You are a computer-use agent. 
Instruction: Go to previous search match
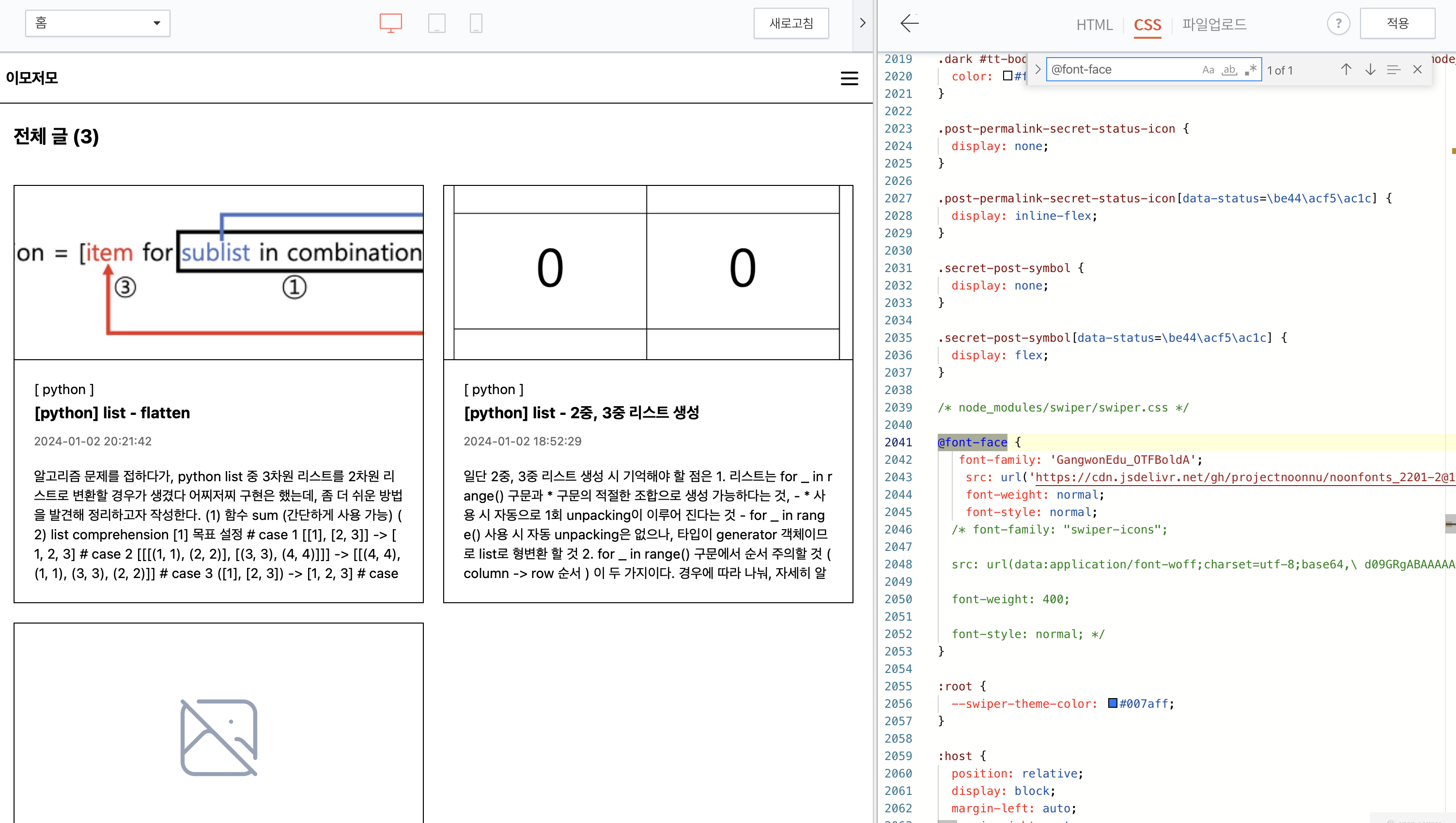[x=1346, y=70]
